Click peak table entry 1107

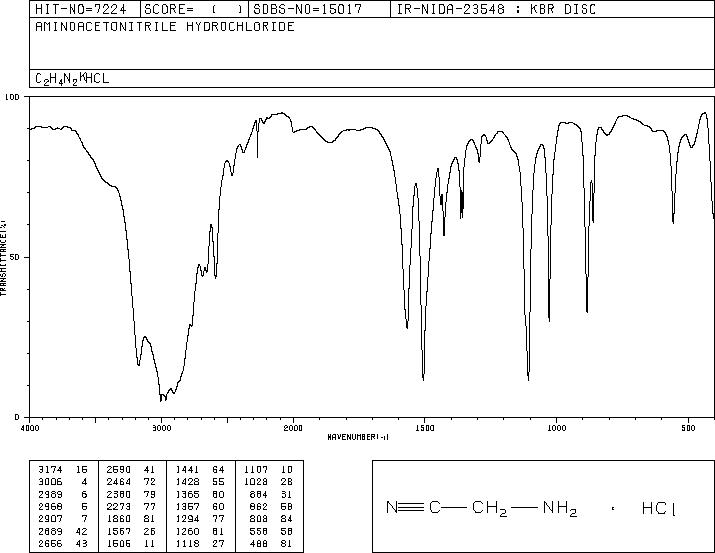click(x=256, y=470)
